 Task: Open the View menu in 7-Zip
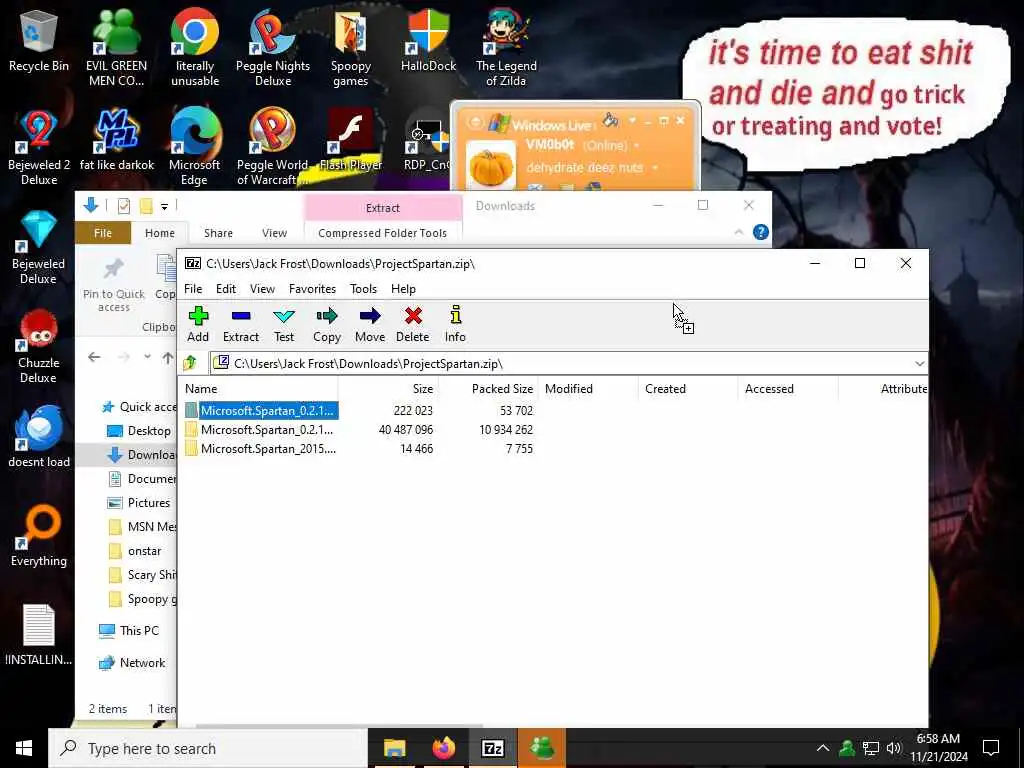point(262,289)
